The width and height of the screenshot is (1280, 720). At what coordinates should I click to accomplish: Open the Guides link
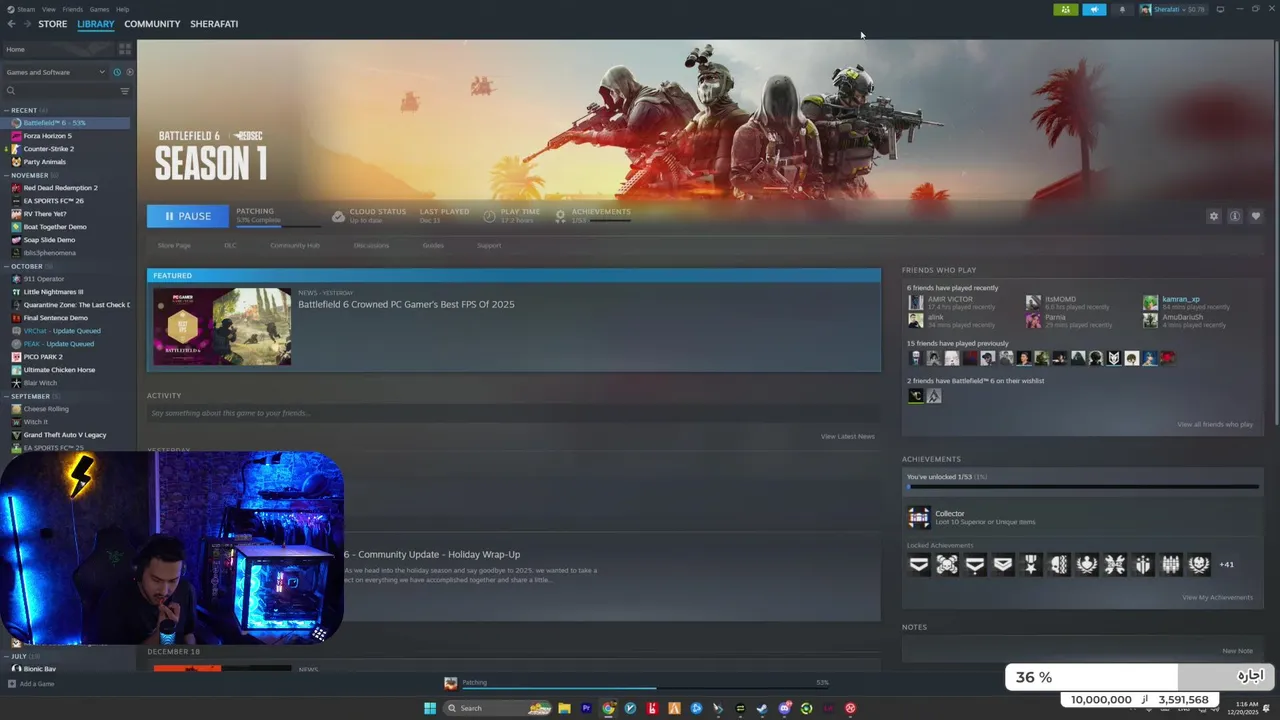(x=433, y=245)
